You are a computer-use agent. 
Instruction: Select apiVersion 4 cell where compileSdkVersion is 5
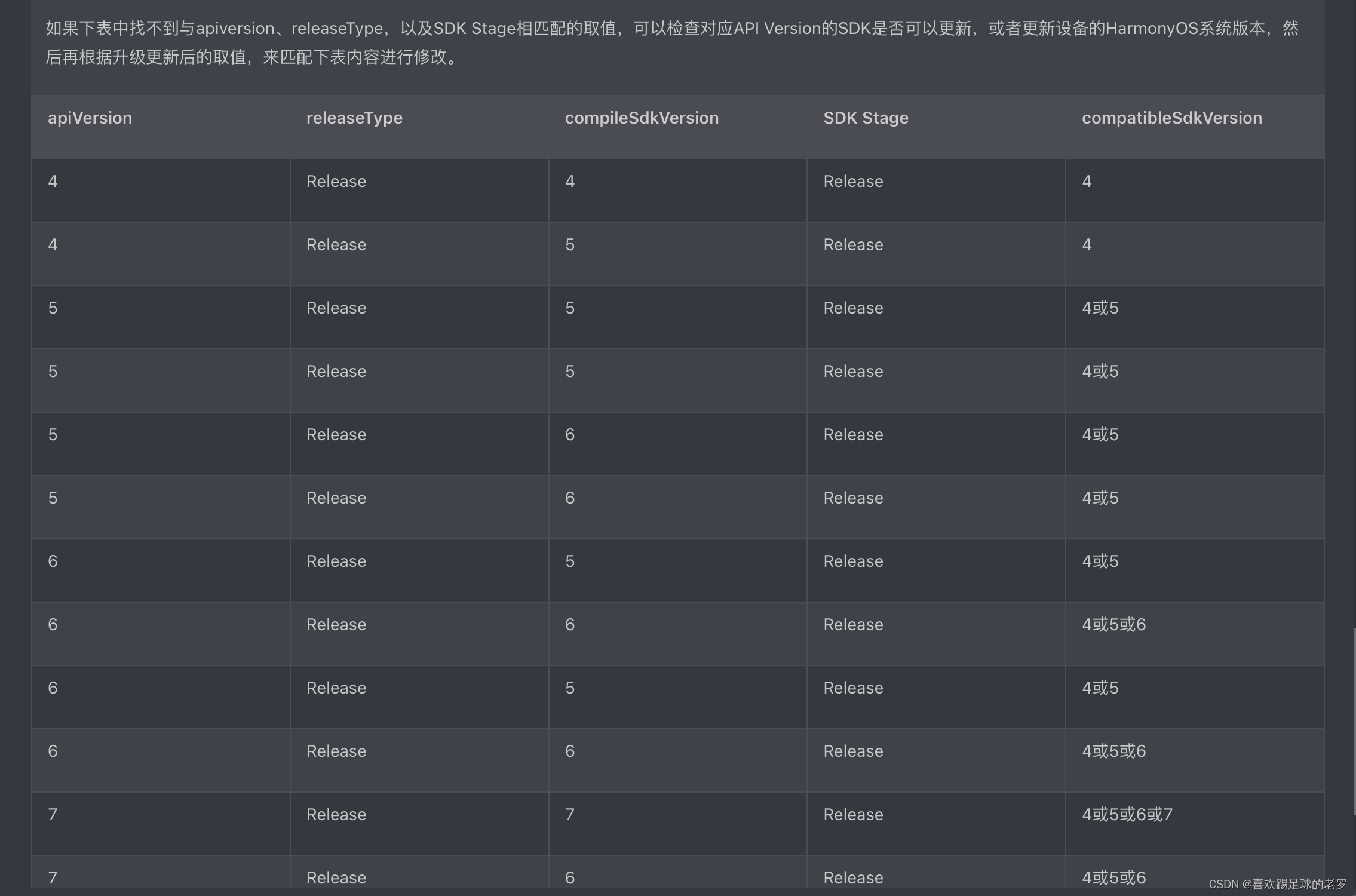[161, 254]
